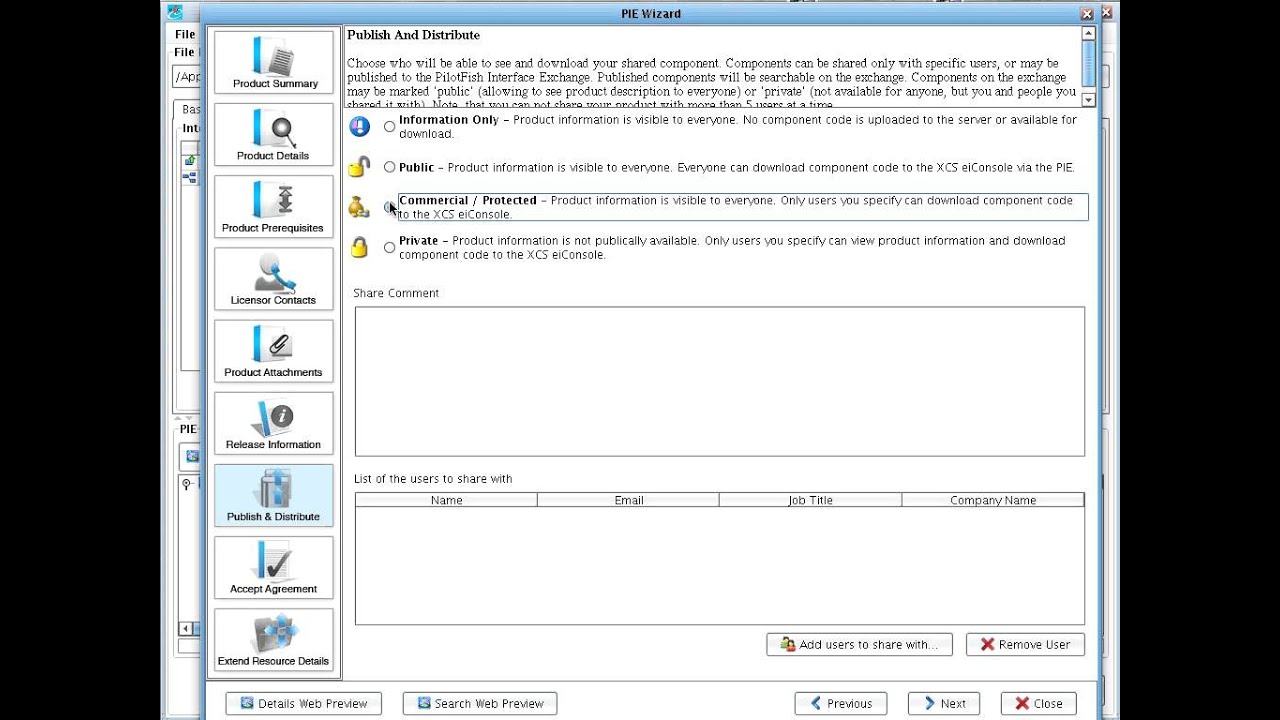The width and height of the screenshot is (1280, 720).
Task: Click the Public open padlock icon
Action: (x=359, y=167)
